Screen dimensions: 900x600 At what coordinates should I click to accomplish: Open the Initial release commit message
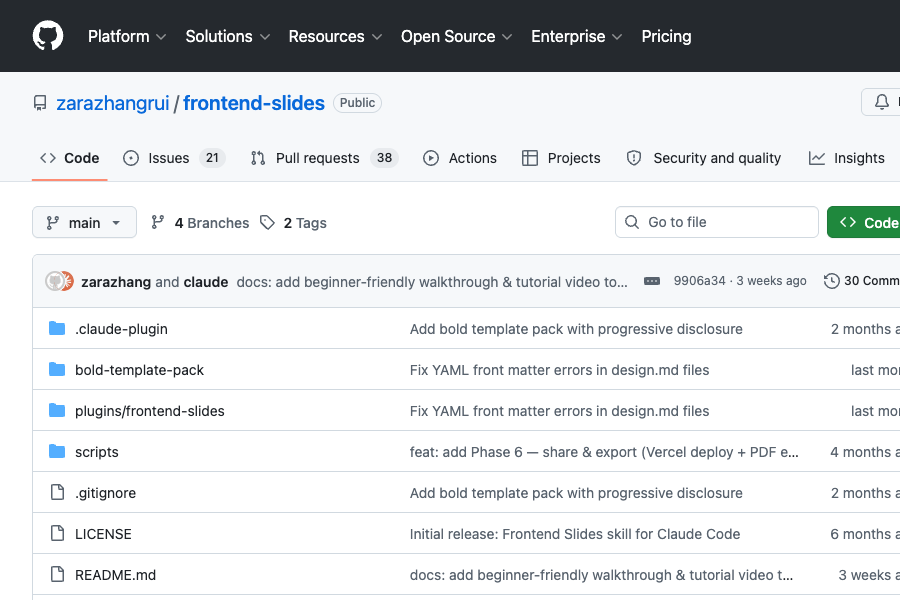[x=575, y=534]
